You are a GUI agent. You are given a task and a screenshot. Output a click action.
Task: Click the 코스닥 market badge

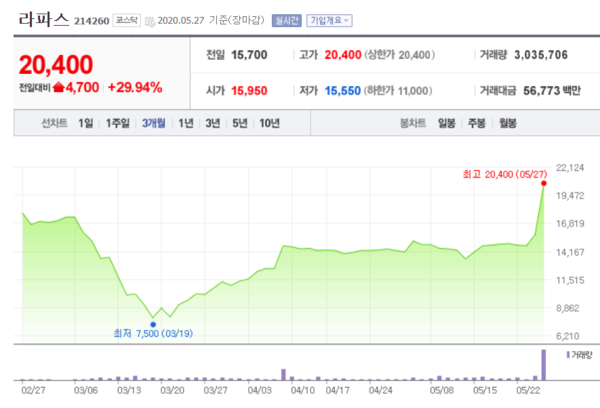point(127,20)
